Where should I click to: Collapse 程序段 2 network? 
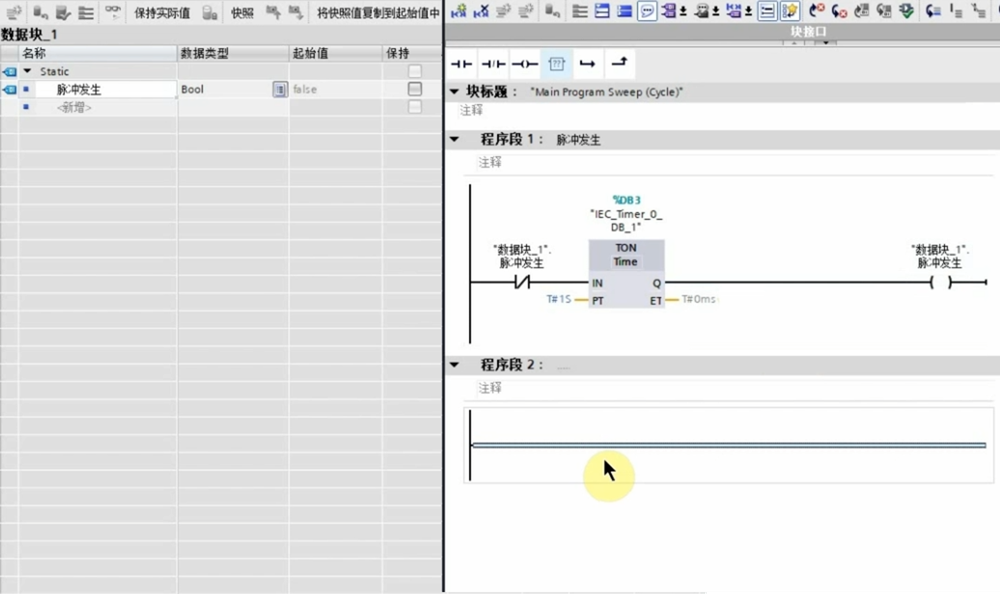[455, 365]
